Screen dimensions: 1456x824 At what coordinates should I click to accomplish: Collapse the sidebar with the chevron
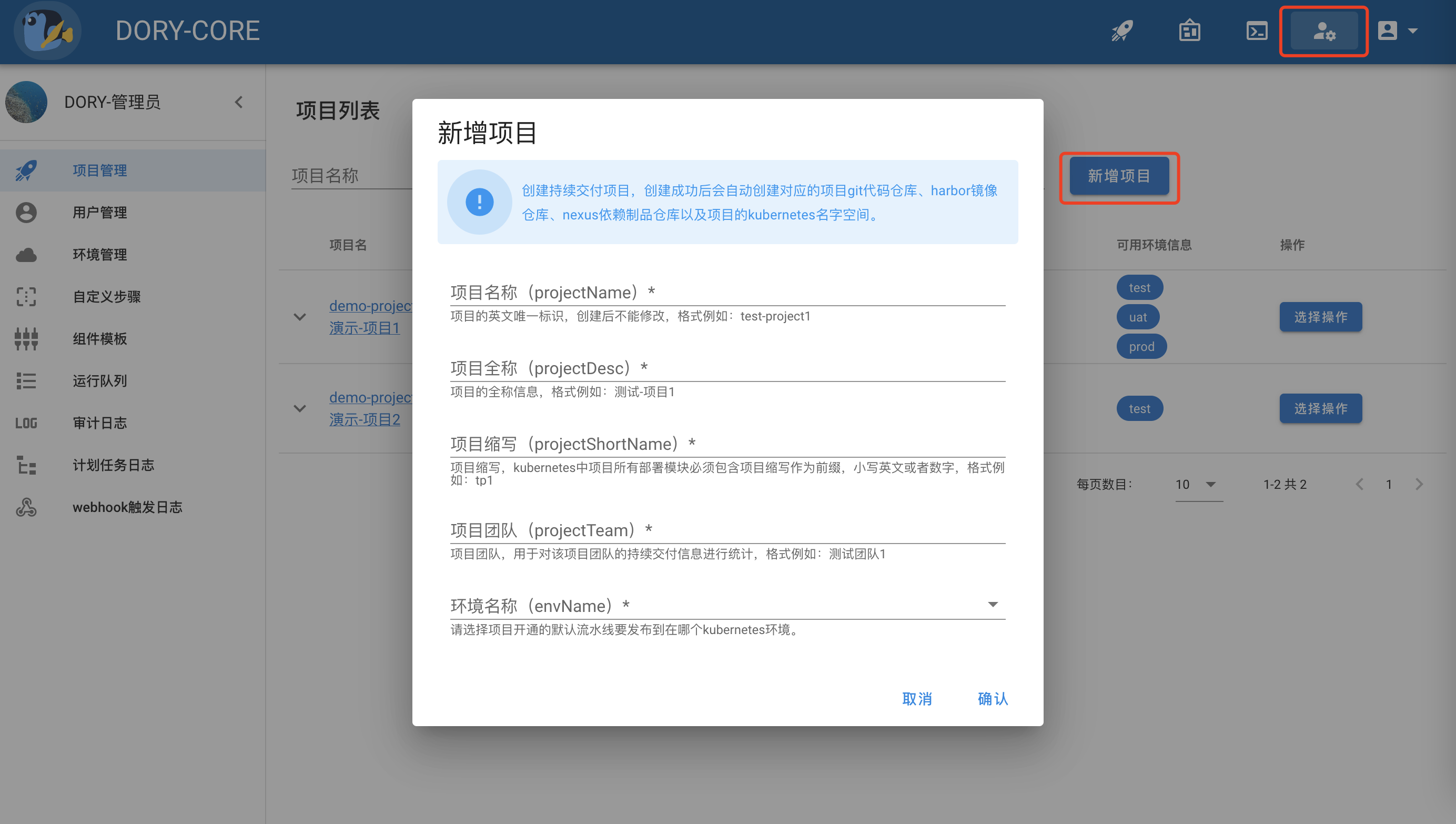(239, 103)
